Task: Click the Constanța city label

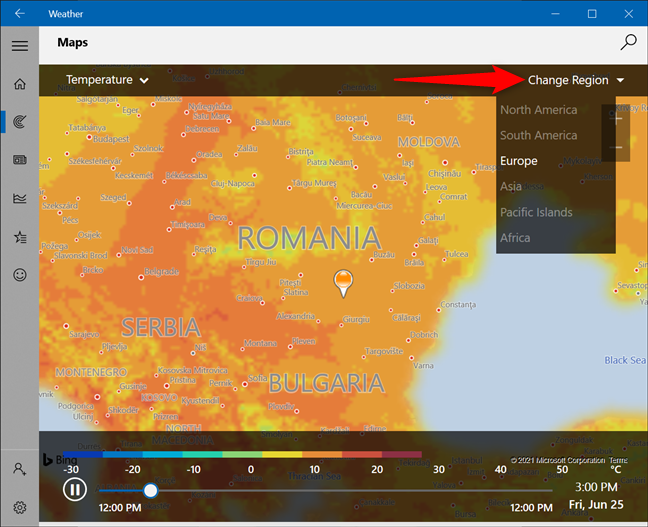Action: point(458,305)
